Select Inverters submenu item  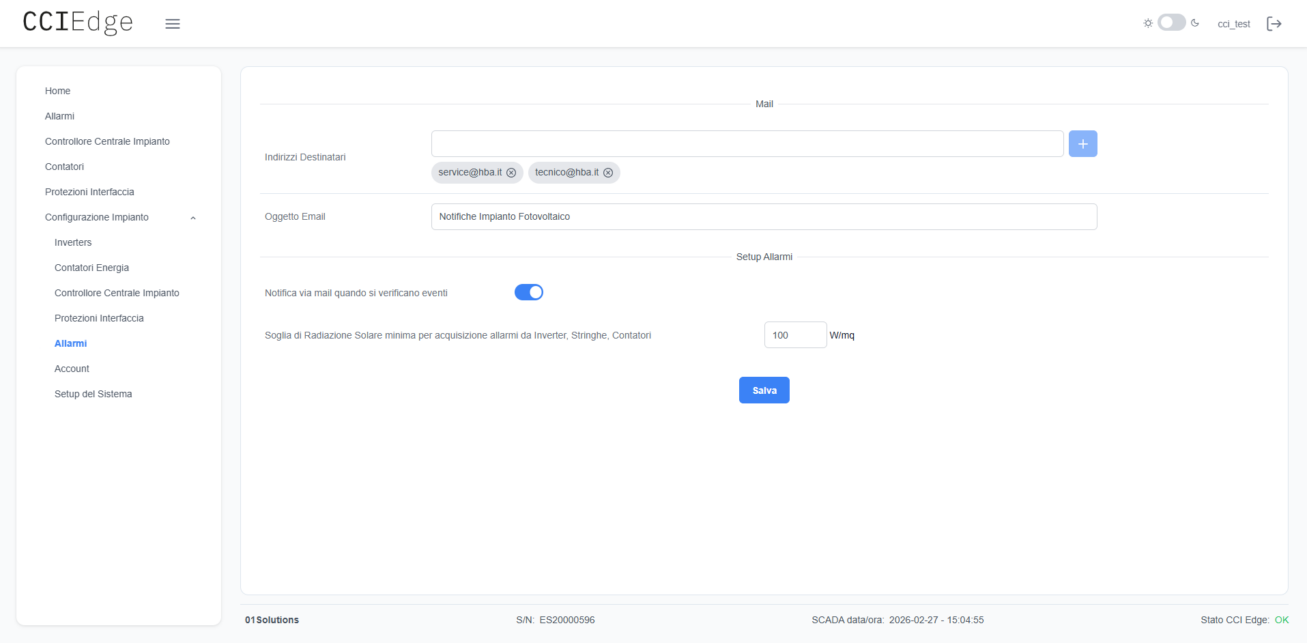[x=73, y=243]
